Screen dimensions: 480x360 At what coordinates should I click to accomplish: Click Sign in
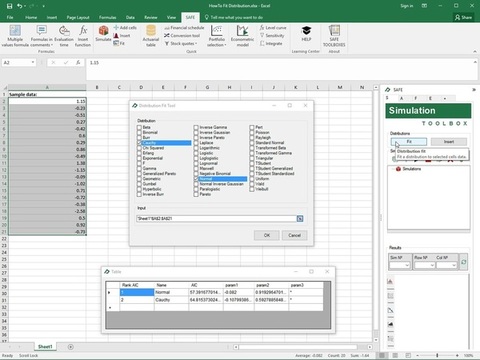(x=407, y=6)
